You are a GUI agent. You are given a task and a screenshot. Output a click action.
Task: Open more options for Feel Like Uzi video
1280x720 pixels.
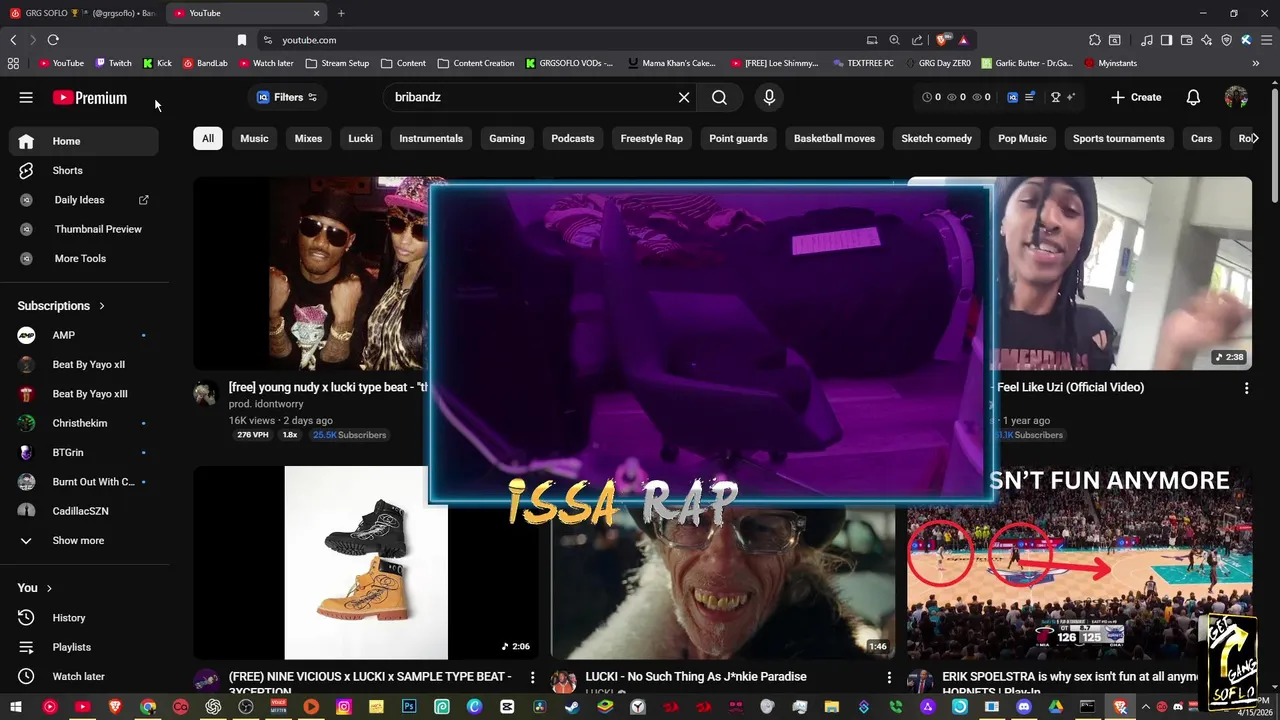click(x=1246, y=388)
